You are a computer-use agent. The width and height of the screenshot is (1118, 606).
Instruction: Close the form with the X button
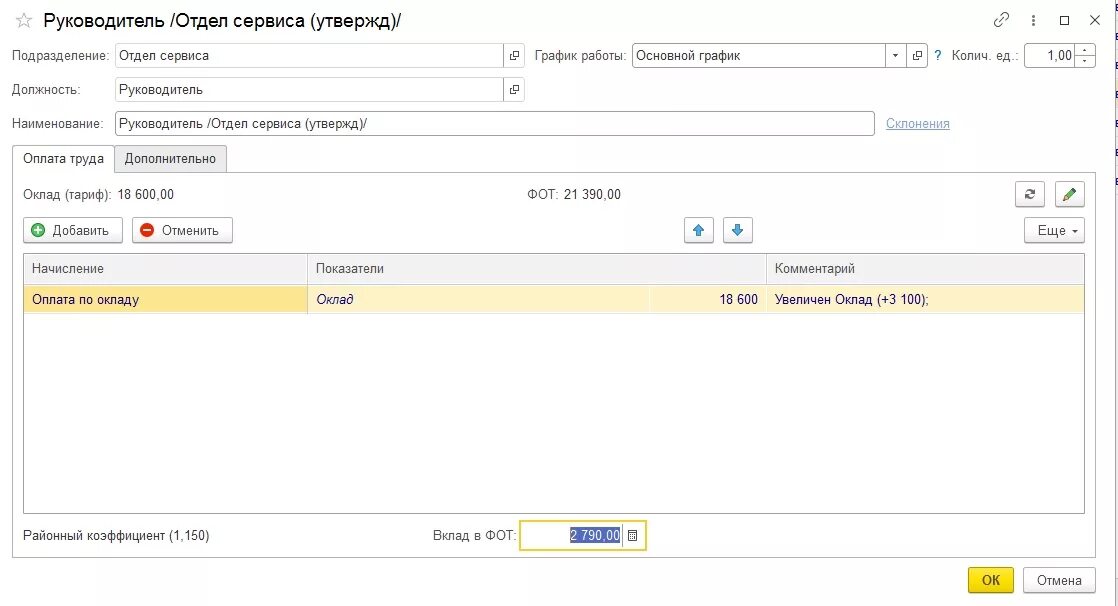1095,21
